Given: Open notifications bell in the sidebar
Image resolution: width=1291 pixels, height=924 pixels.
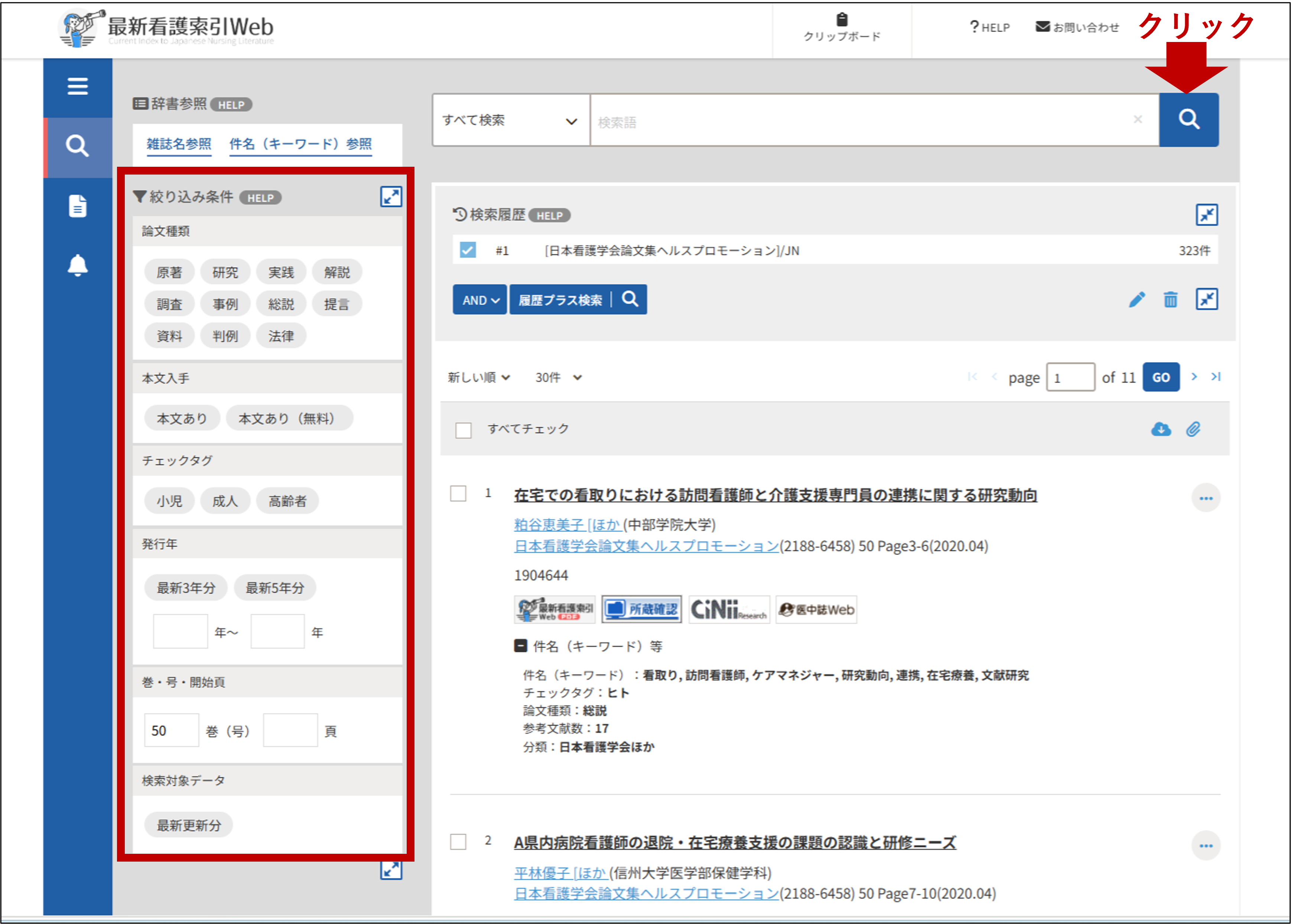Looking at the screenshot, I should (77, 265).
